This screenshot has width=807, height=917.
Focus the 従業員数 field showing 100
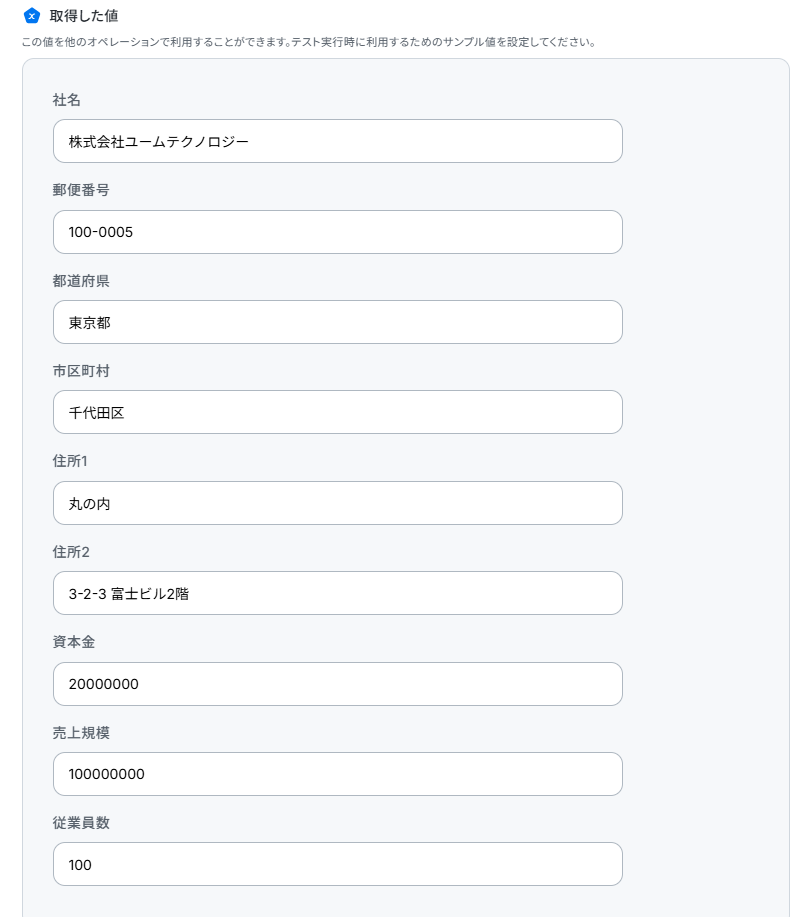click(337, 864)
